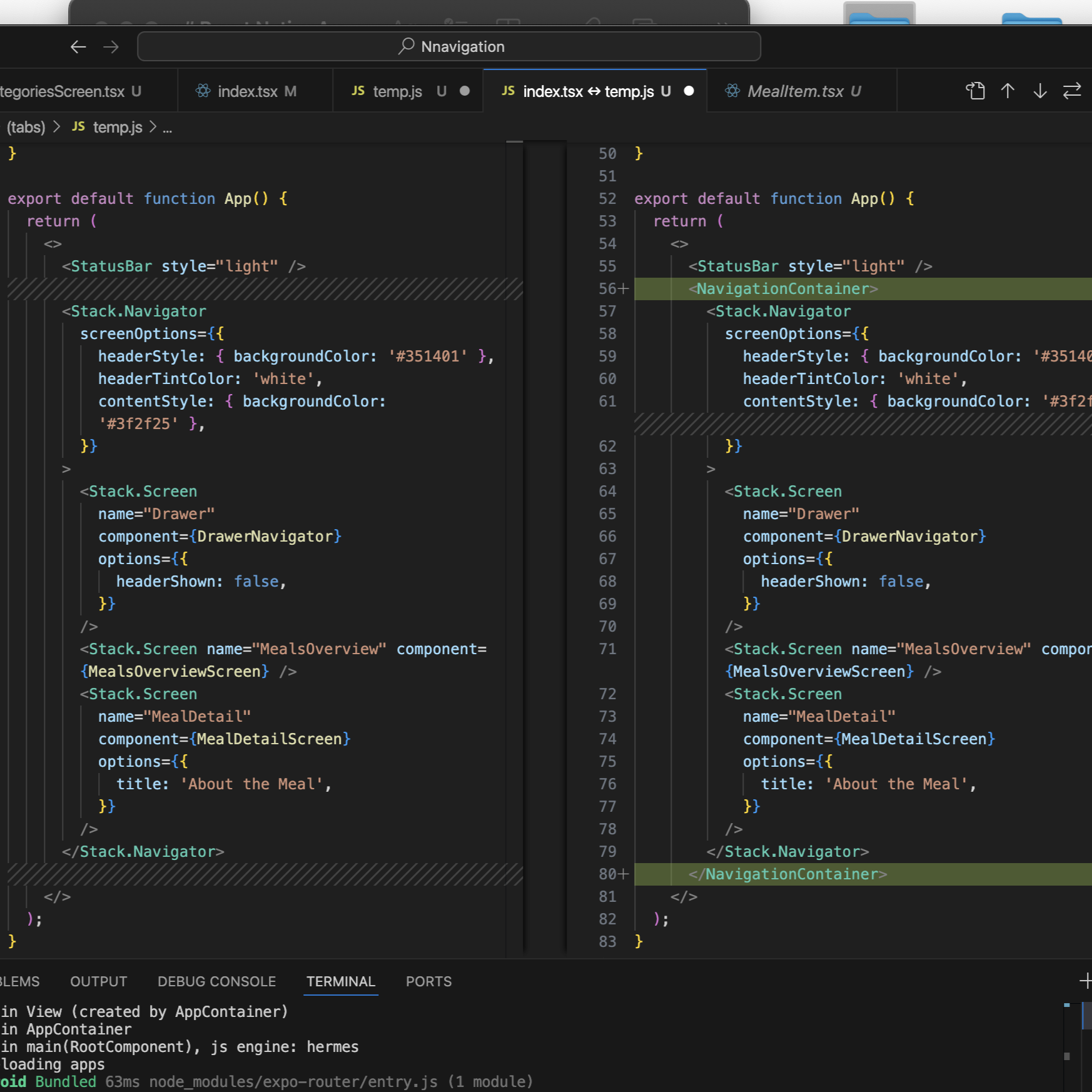Click 'Bundled 63ms' terminal line
Viewport: 1092px width, 1092px height.
point(266,1081)
